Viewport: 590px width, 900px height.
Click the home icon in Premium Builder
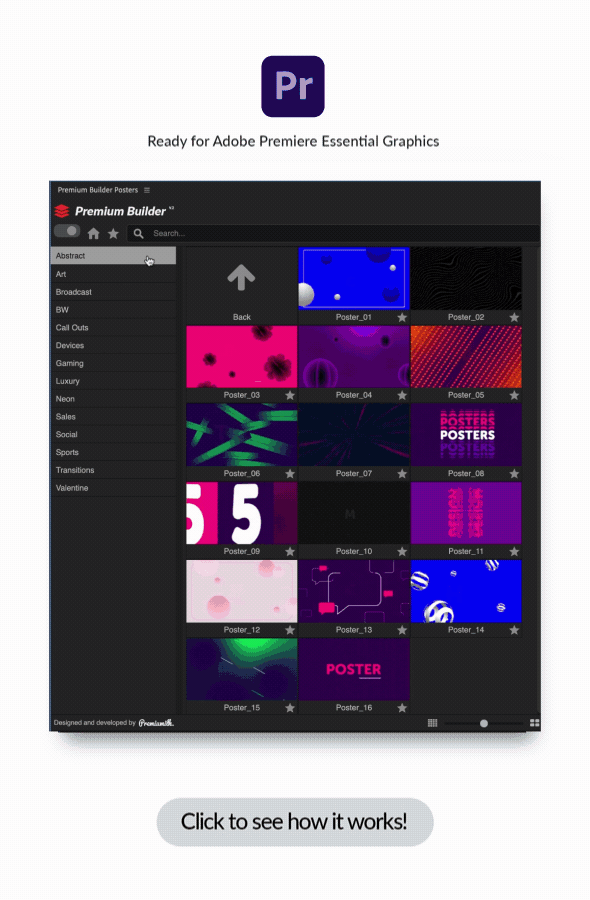tap(94, 234)
